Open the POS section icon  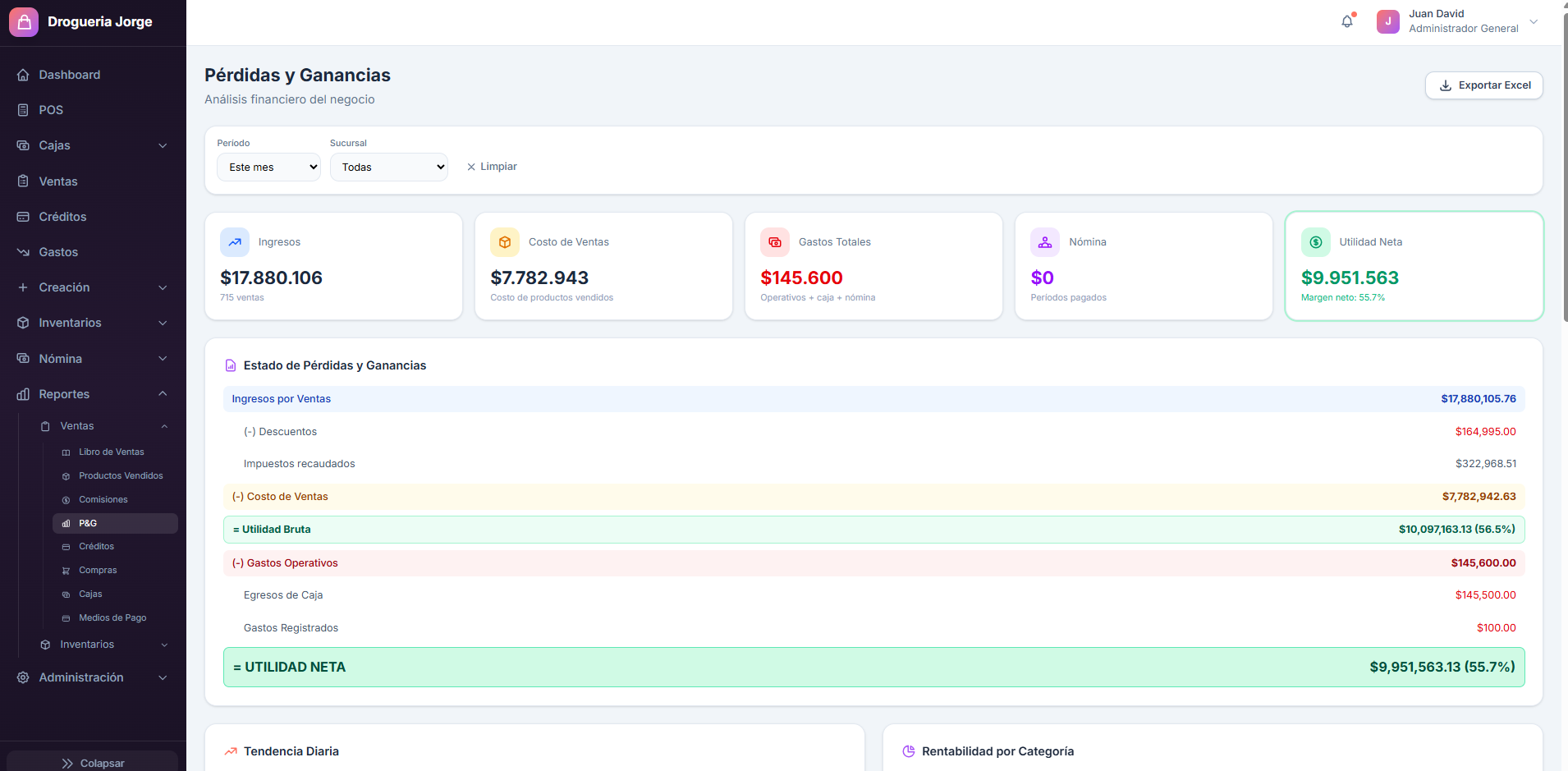(24, 109)
